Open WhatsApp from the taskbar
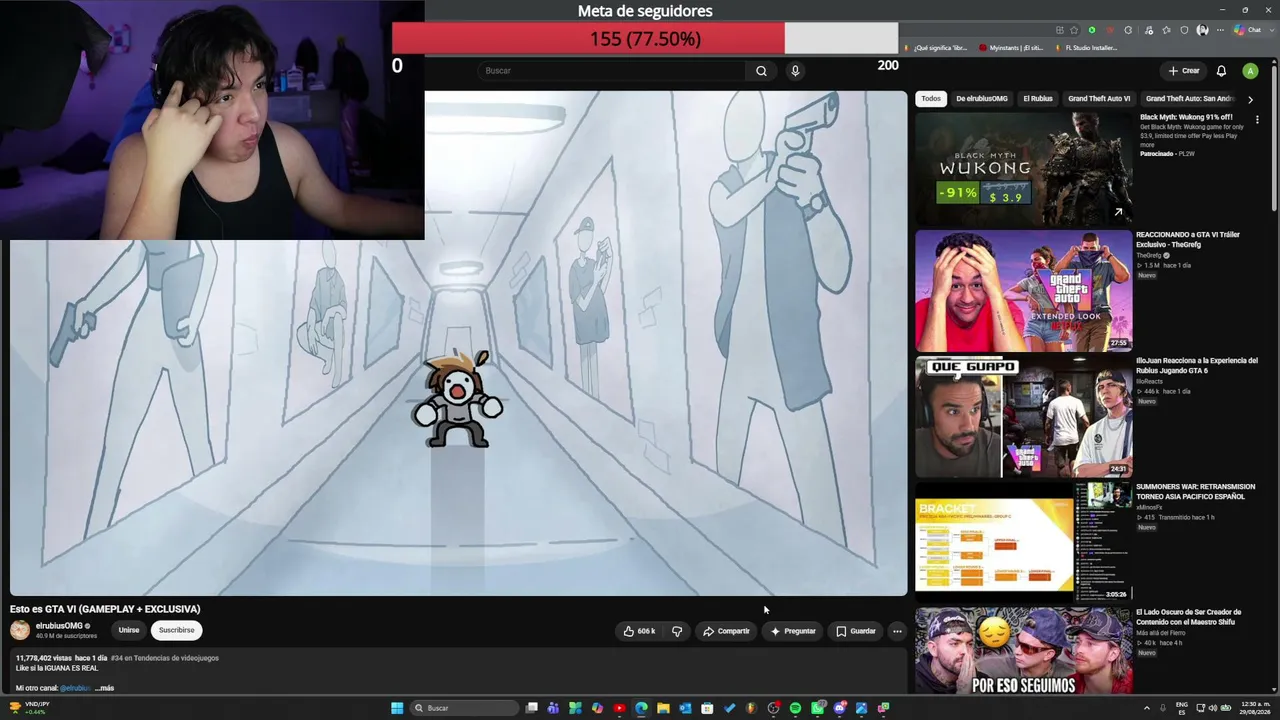 click(x=817, y=708)
